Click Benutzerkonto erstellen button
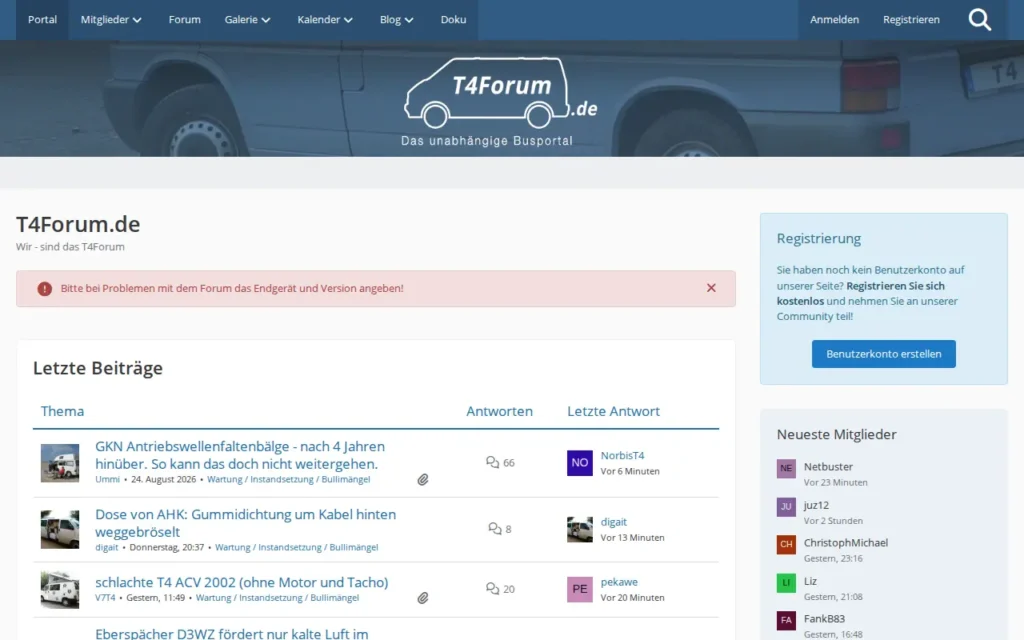The width and height of the screenshot is (1024, 640). point(884,354)
